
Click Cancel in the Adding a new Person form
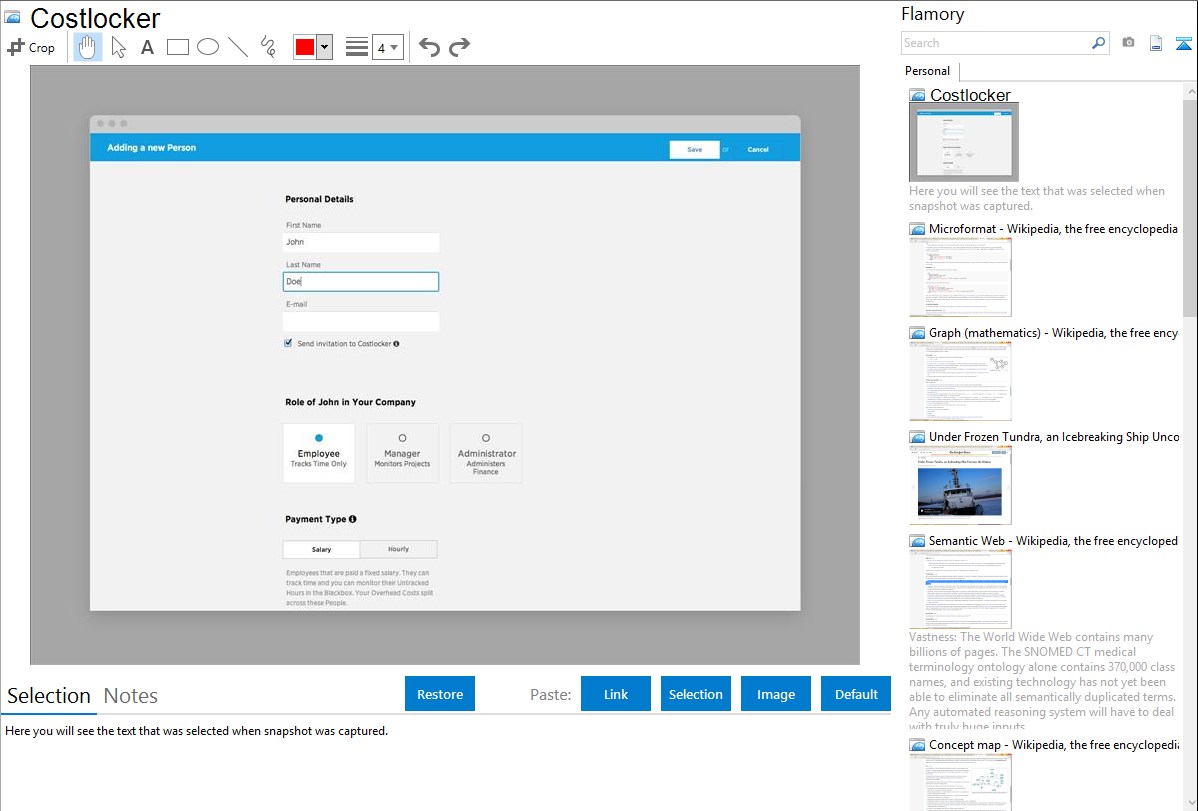click(x=758, y=150)
